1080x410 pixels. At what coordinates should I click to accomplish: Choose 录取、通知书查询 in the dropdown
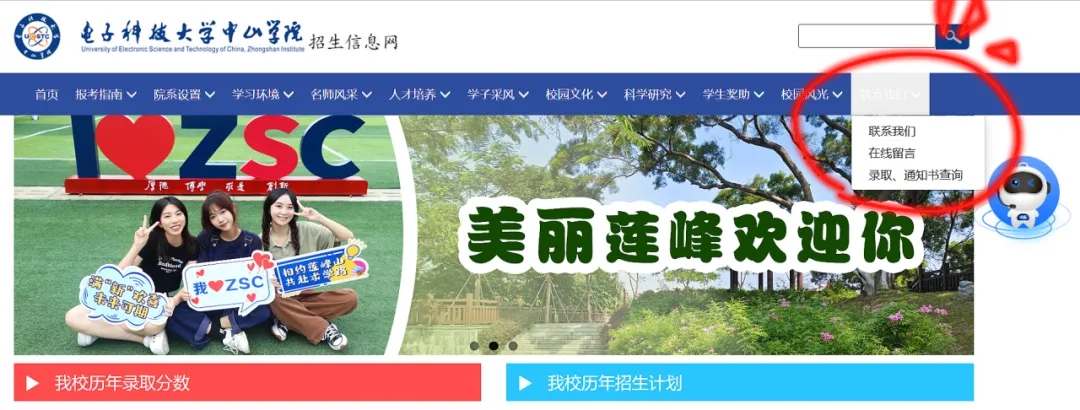click(915, 176)
